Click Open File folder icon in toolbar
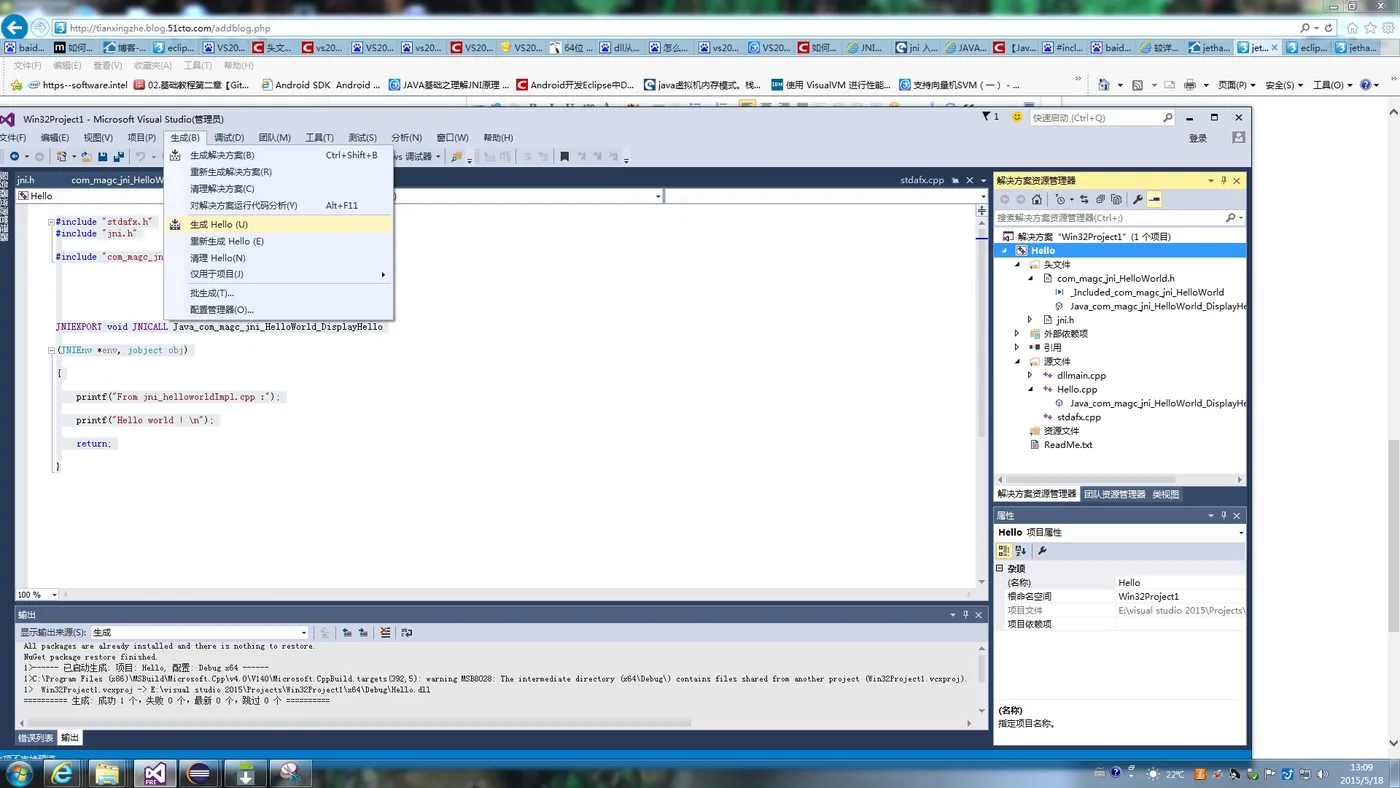1400x788 pixels. 86,156
